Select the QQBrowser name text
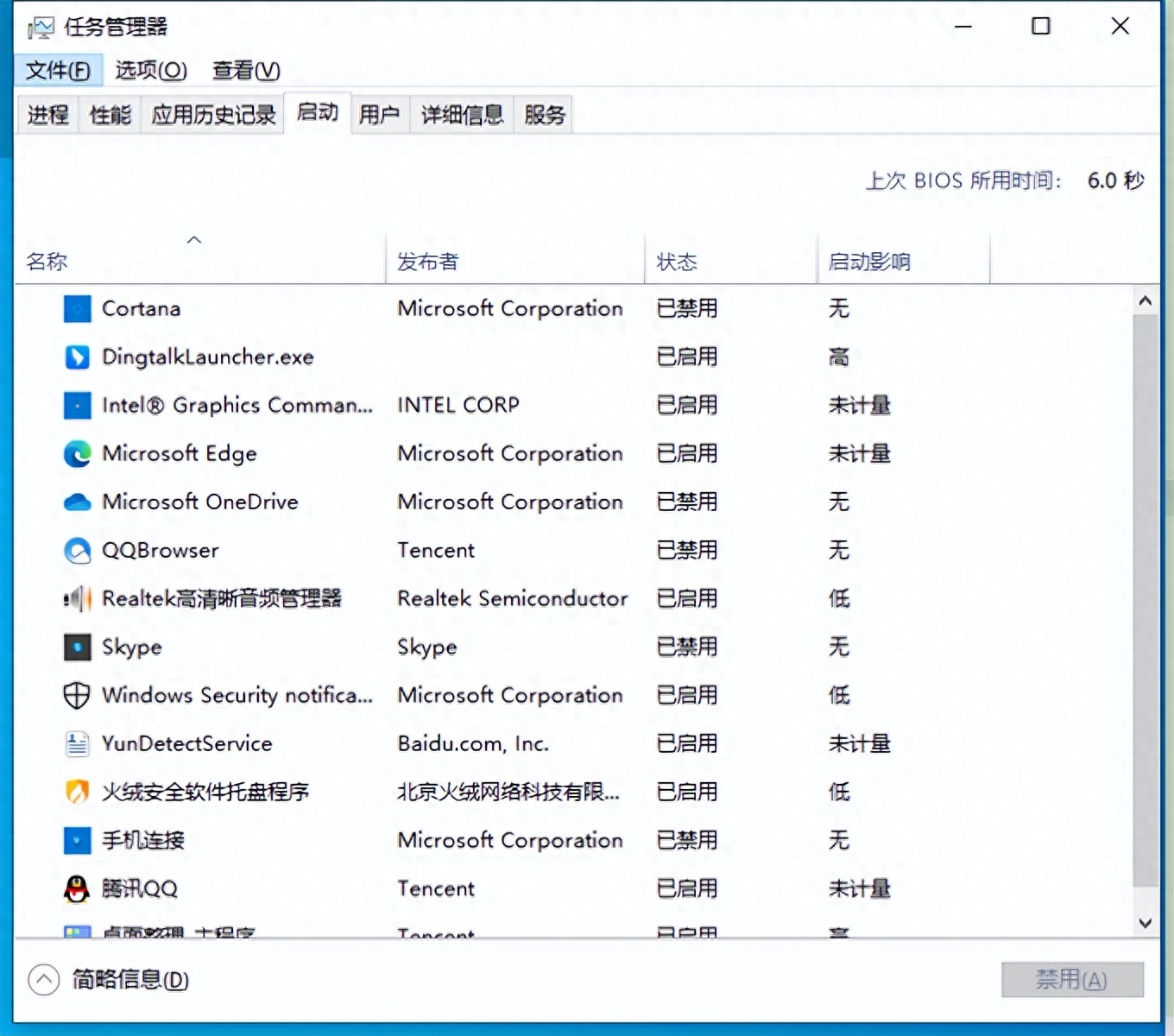Screen dimensions: 1174x1036 [x=161, y=550]
